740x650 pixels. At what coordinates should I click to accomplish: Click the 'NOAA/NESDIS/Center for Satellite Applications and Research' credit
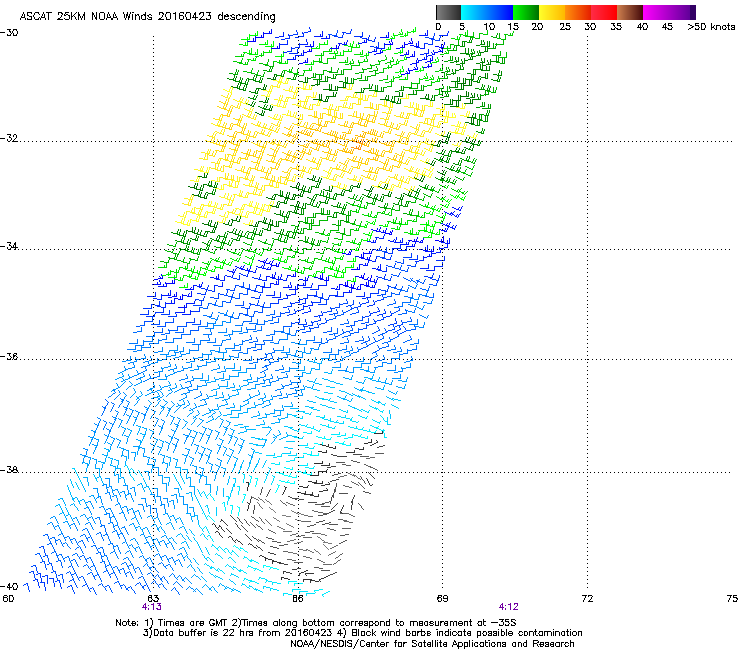click(432, 644)
